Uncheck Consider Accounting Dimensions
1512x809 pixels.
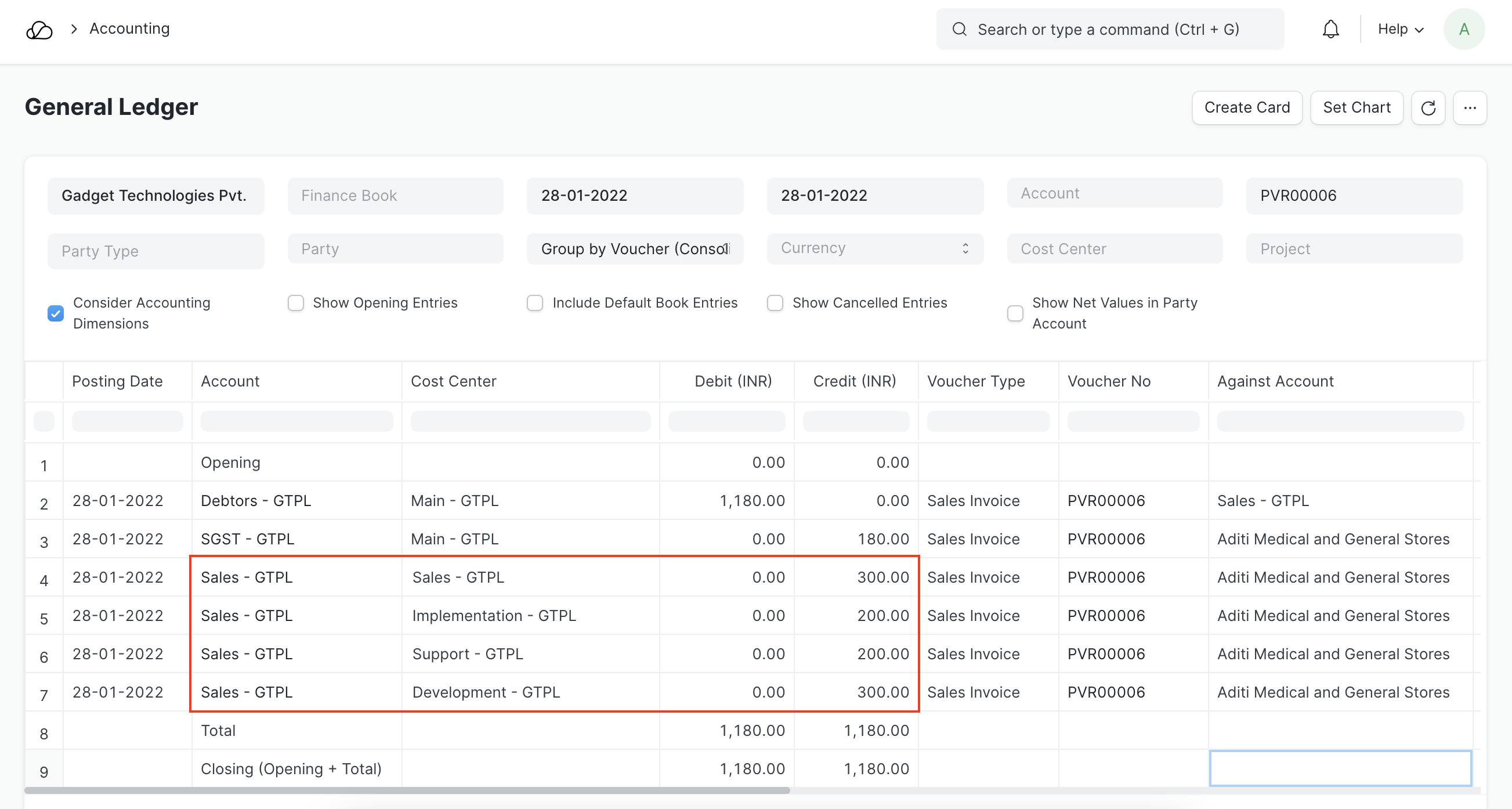point(56,313)
